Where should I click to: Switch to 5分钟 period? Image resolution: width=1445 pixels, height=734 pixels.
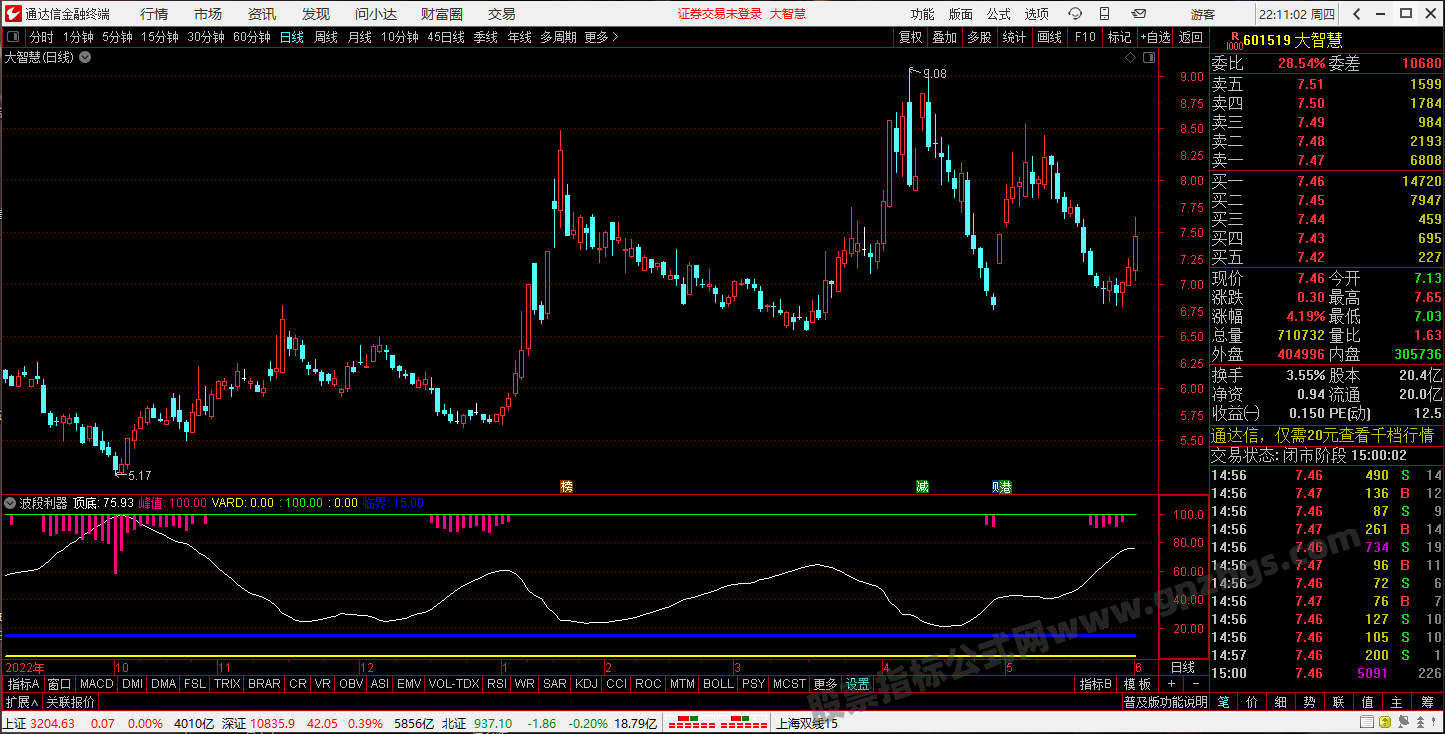[117, 37]
